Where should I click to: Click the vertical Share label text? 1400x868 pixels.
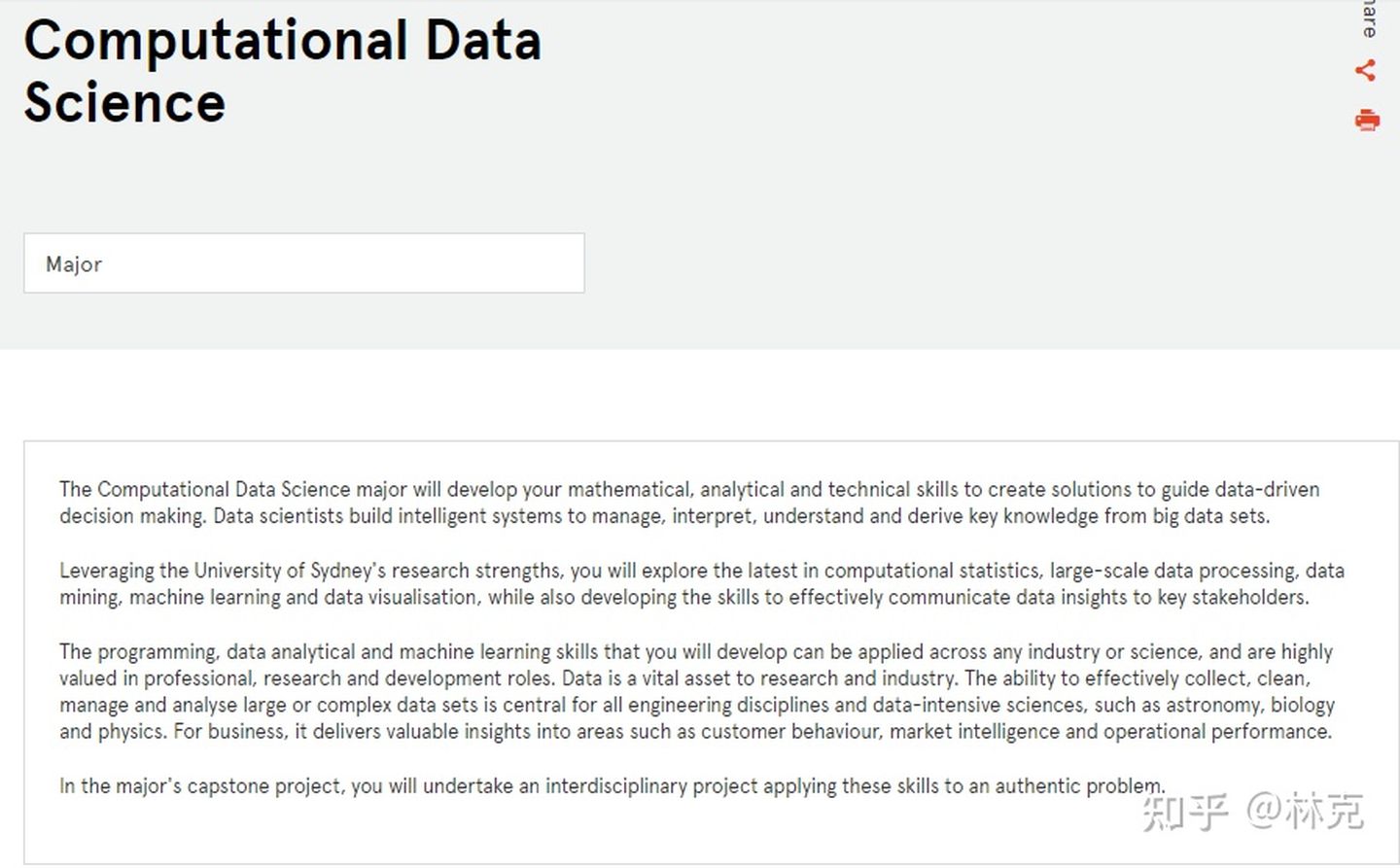1370,18
